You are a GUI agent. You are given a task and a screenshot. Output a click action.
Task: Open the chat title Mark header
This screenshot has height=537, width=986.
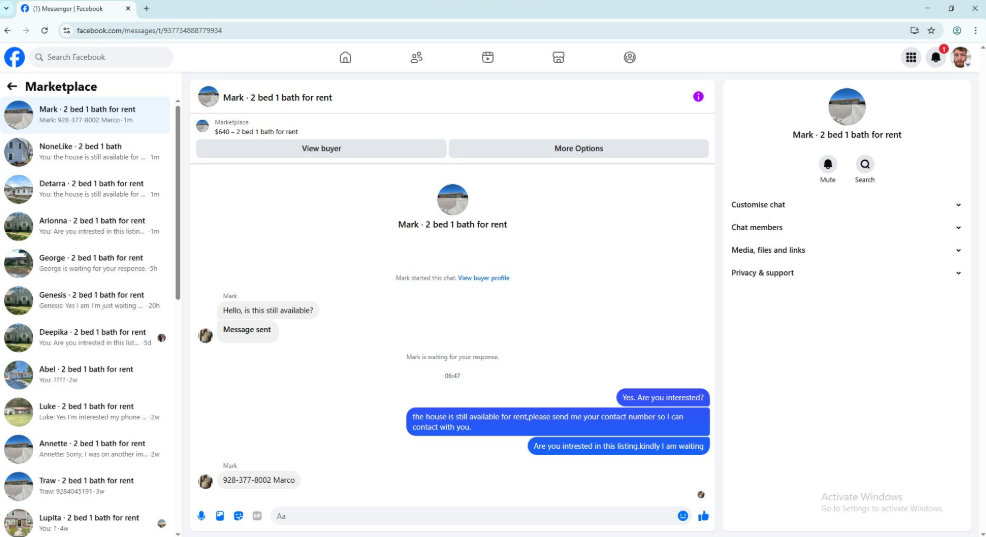click(x=277, y=97)
